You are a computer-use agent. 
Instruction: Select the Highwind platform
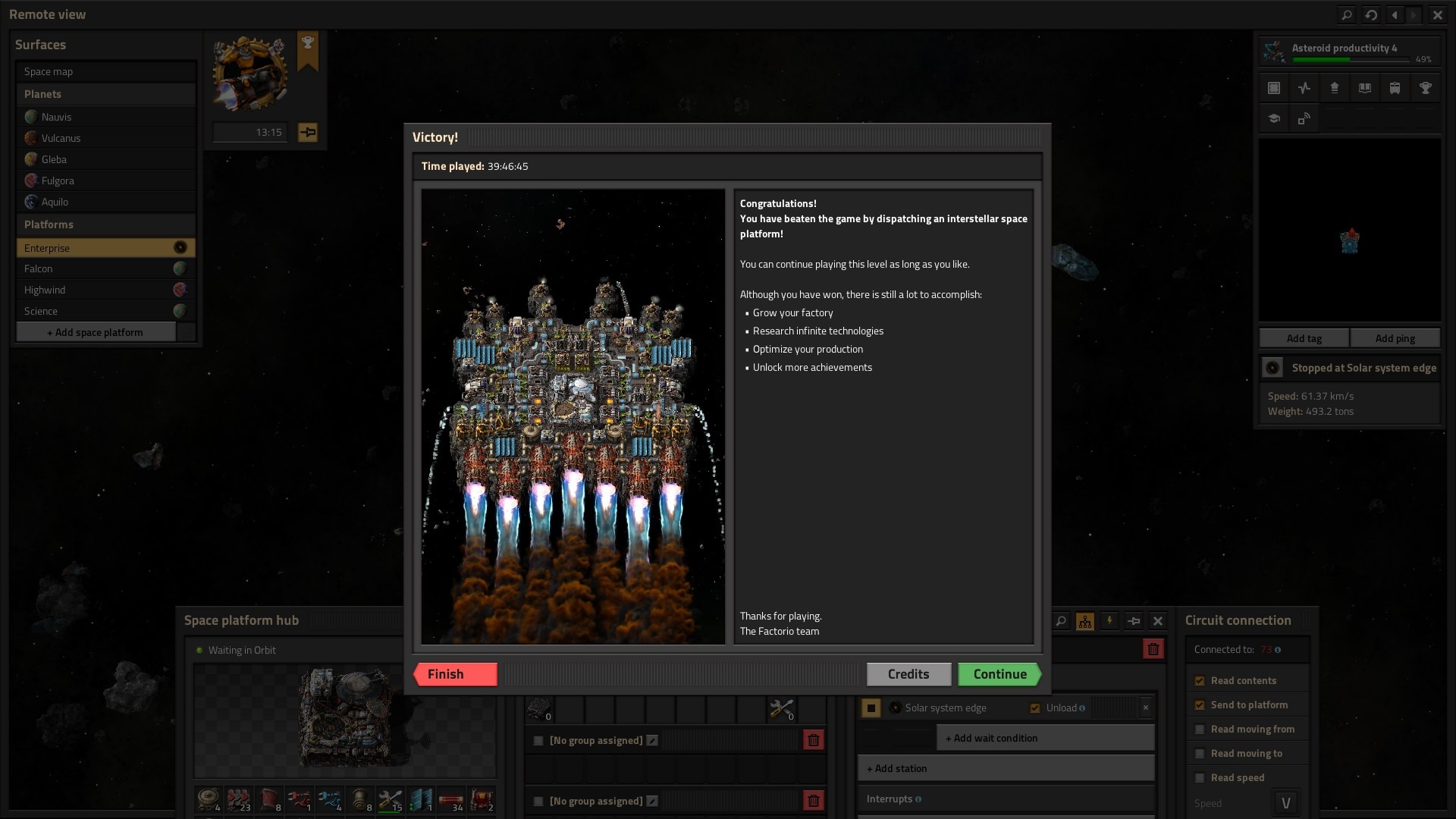tap(105, 290)
